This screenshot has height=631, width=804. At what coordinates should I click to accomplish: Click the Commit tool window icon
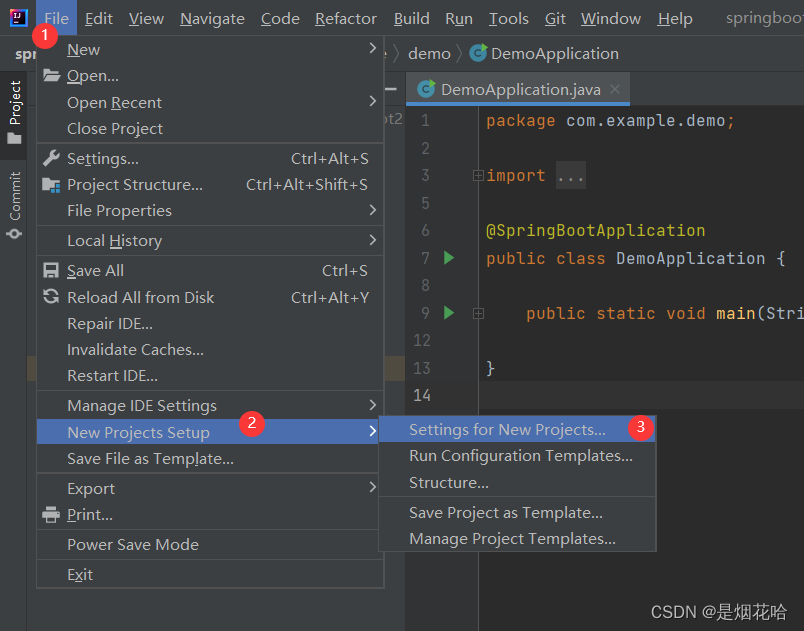pyautogui.click(x=14, y=234)
